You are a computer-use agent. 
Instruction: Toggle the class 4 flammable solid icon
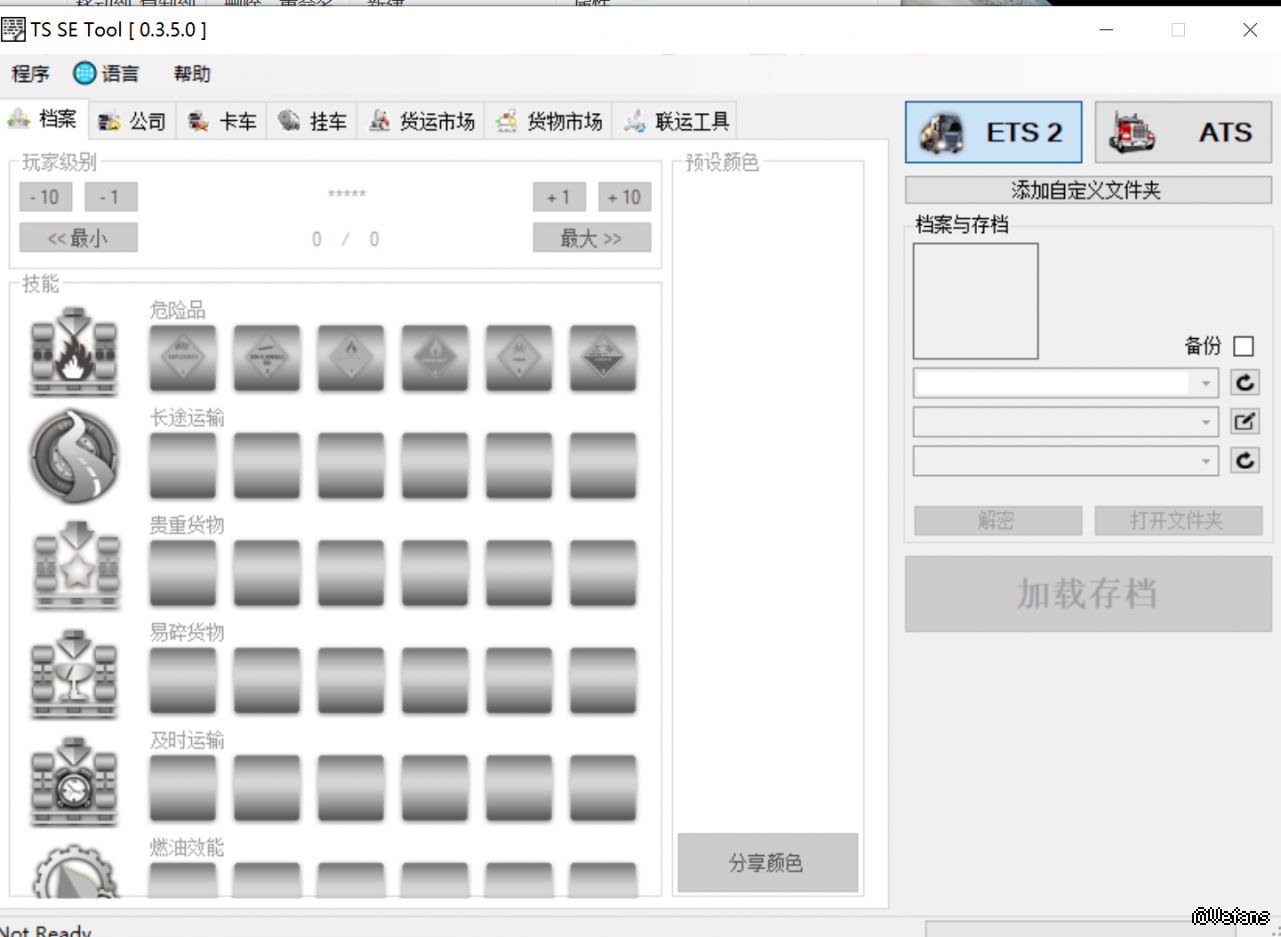[x=435, y=358]
